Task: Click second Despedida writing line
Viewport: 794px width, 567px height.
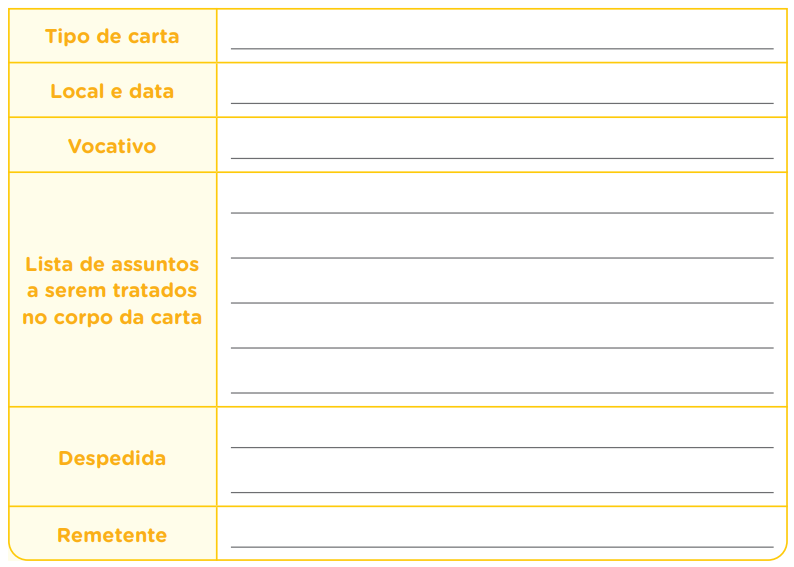Action: point(502,492)
